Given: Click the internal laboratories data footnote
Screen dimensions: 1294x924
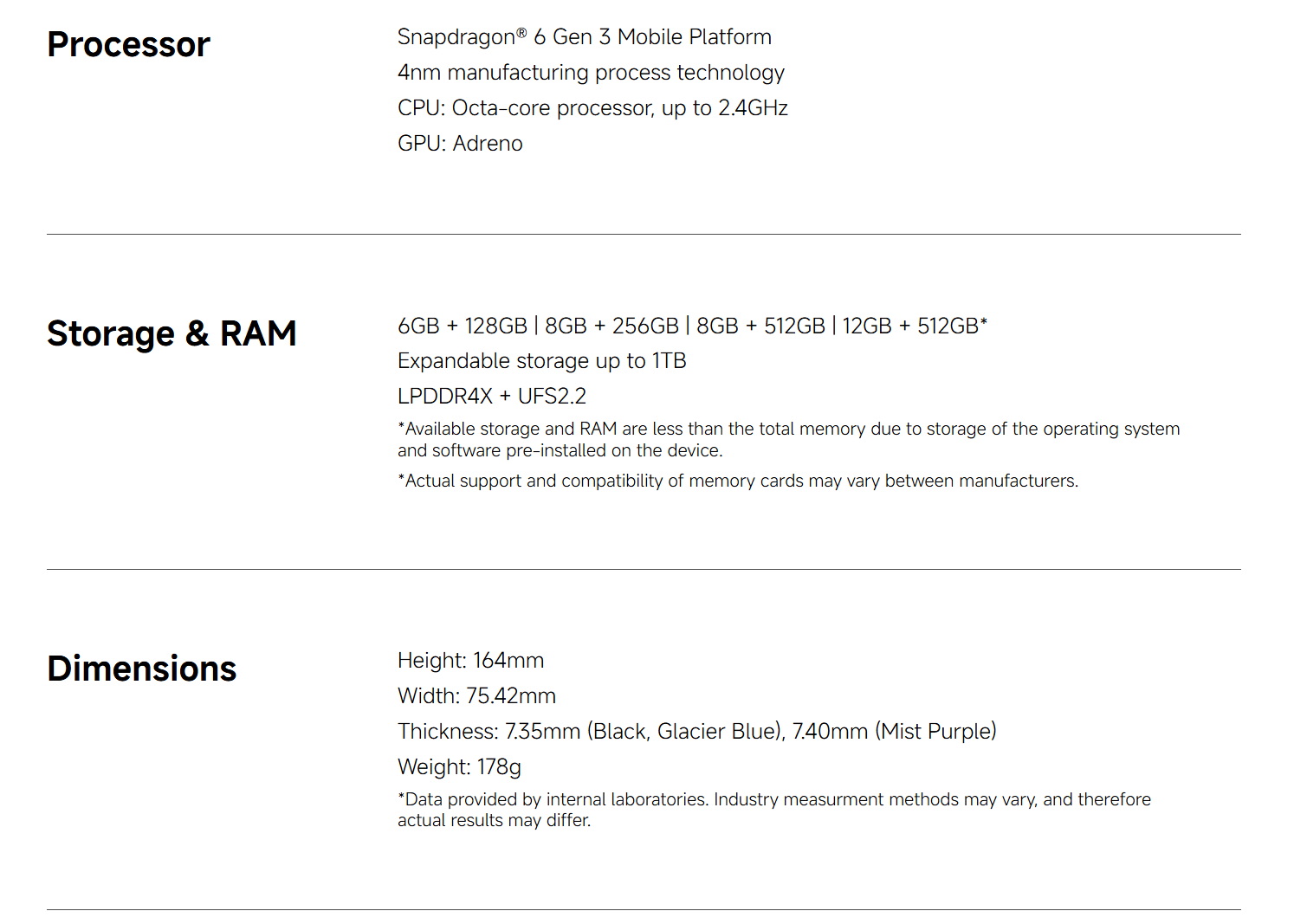Looking at the screenshot, I should point(773,810).
